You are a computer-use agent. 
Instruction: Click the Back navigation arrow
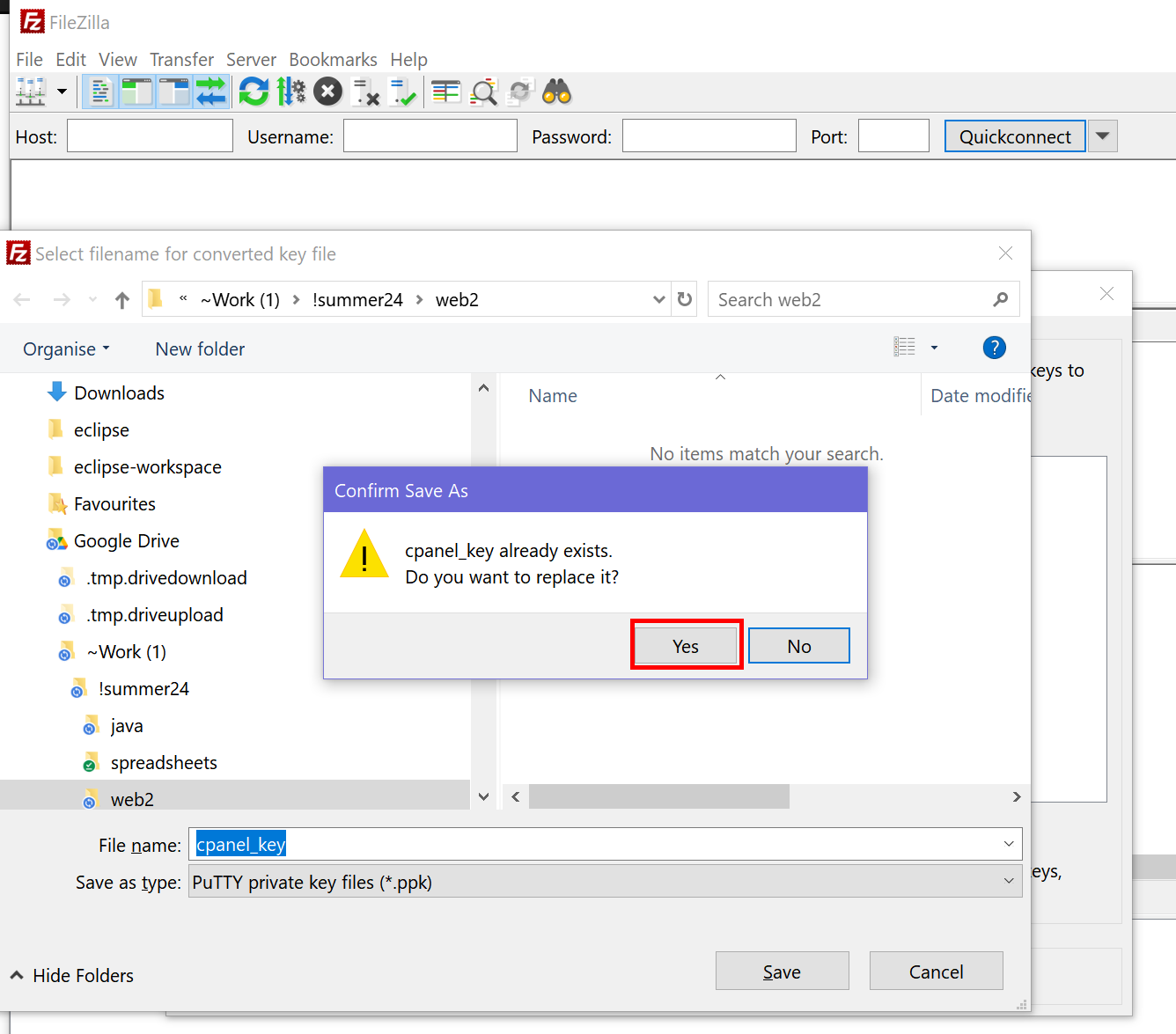[x=22, y=300]
